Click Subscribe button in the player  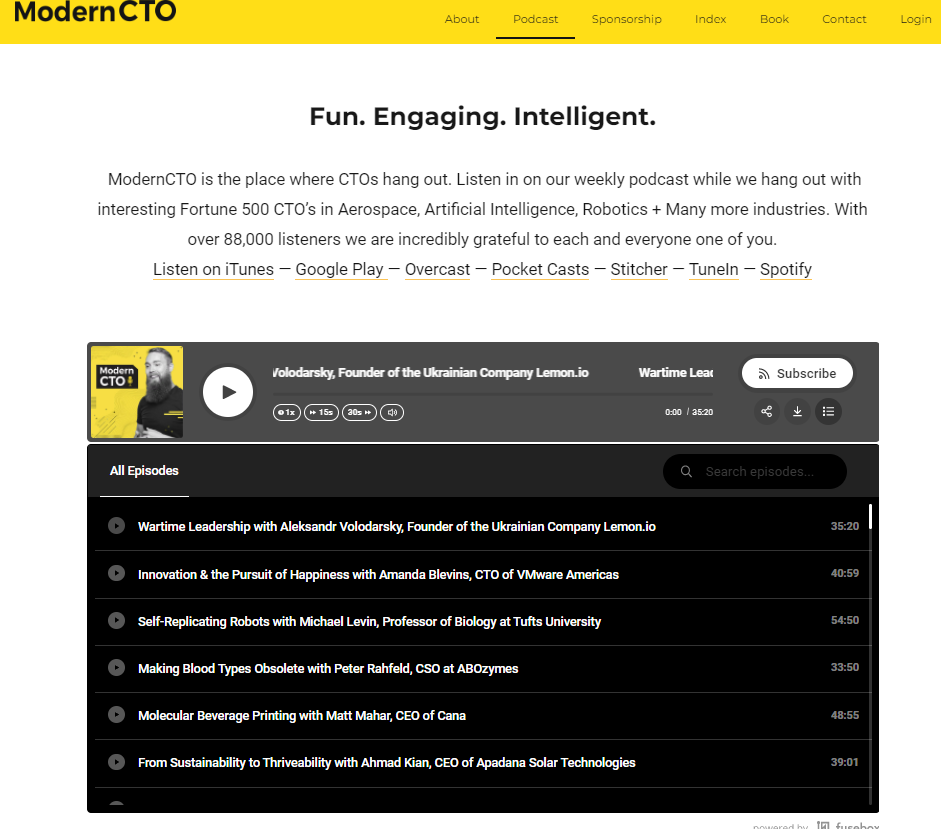797,373
